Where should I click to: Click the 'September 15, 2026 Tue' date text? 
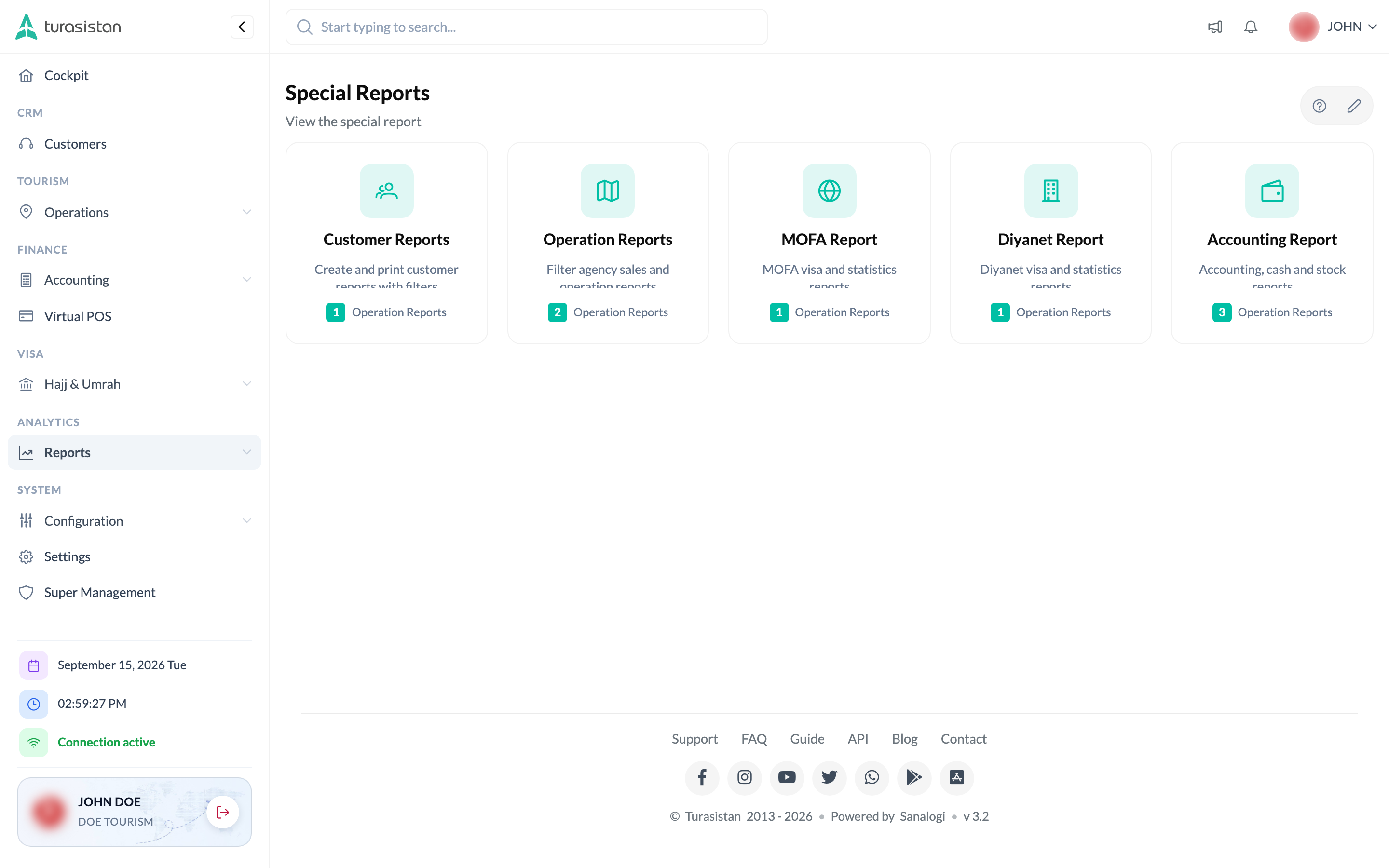pos(122,665)
